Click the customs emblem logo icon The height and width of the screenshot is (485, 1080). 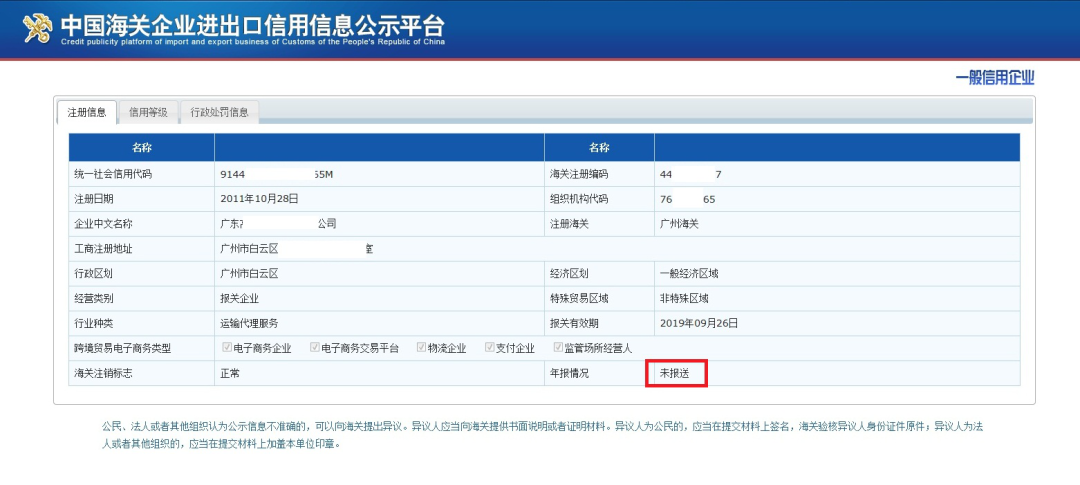pos(38,28)
